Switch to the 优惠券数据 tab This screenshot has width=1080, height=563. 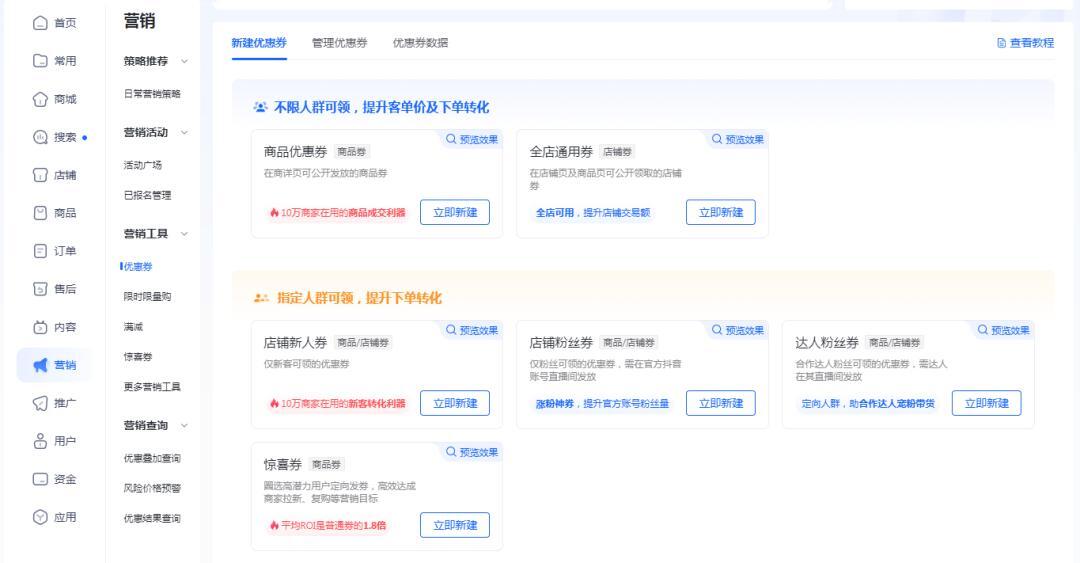click(x=420, y=43)
